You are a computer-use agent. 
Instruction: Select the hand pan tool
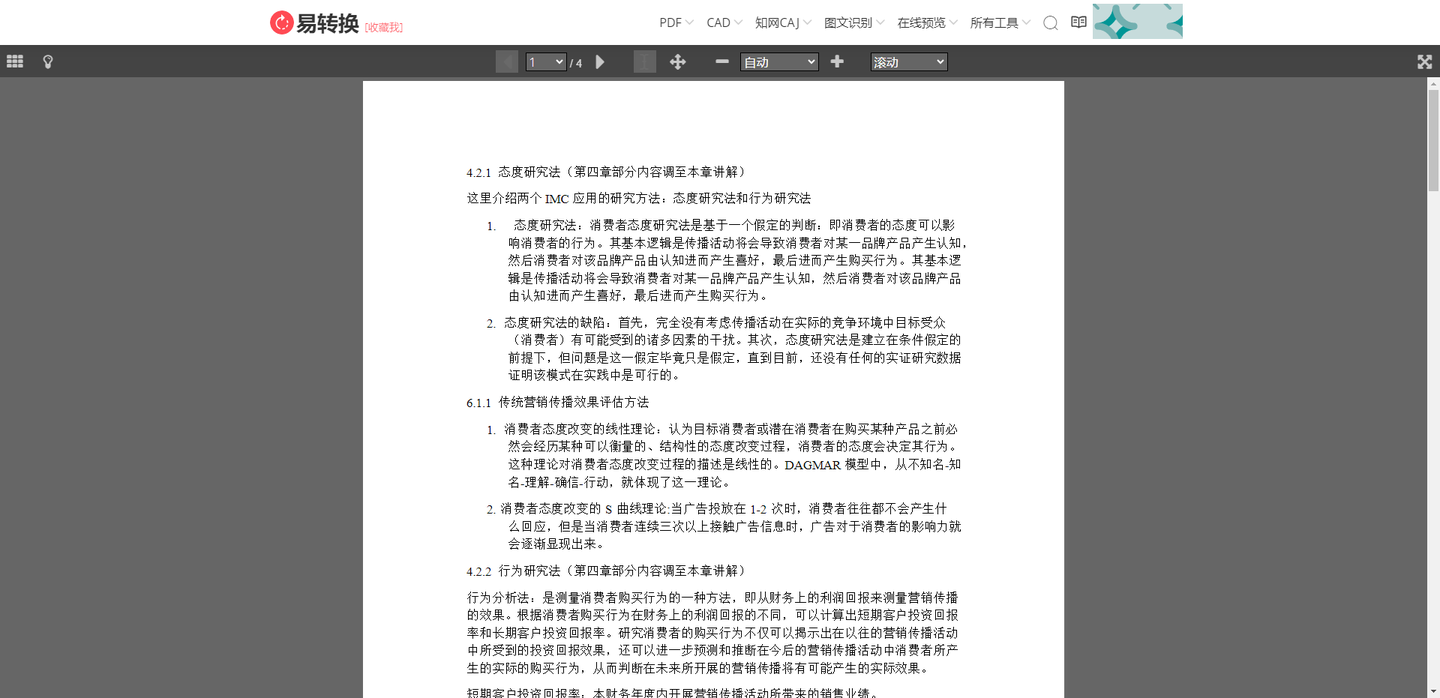[x=678, y=61]
